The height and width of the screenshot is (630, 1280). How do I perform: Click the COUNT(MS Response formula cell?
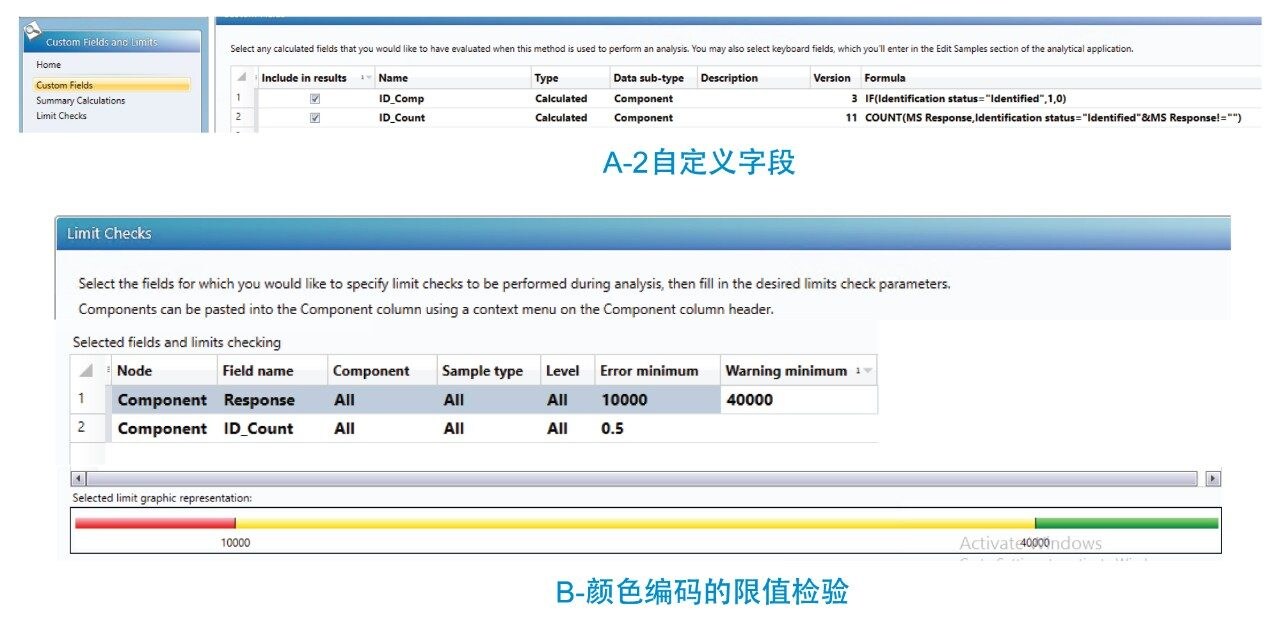1052,118
